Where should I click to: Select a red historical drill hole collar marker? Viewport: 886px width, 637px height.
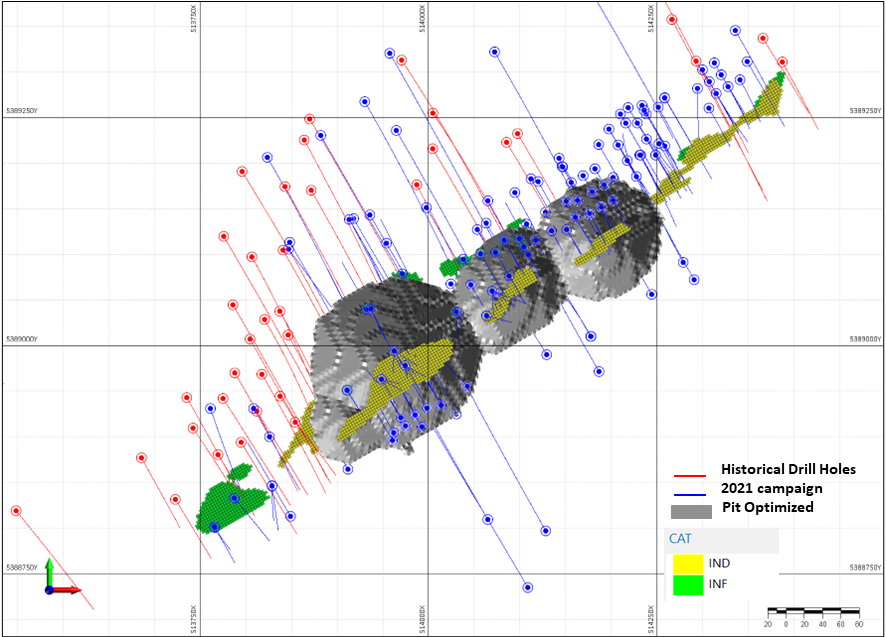coord(240,172)
